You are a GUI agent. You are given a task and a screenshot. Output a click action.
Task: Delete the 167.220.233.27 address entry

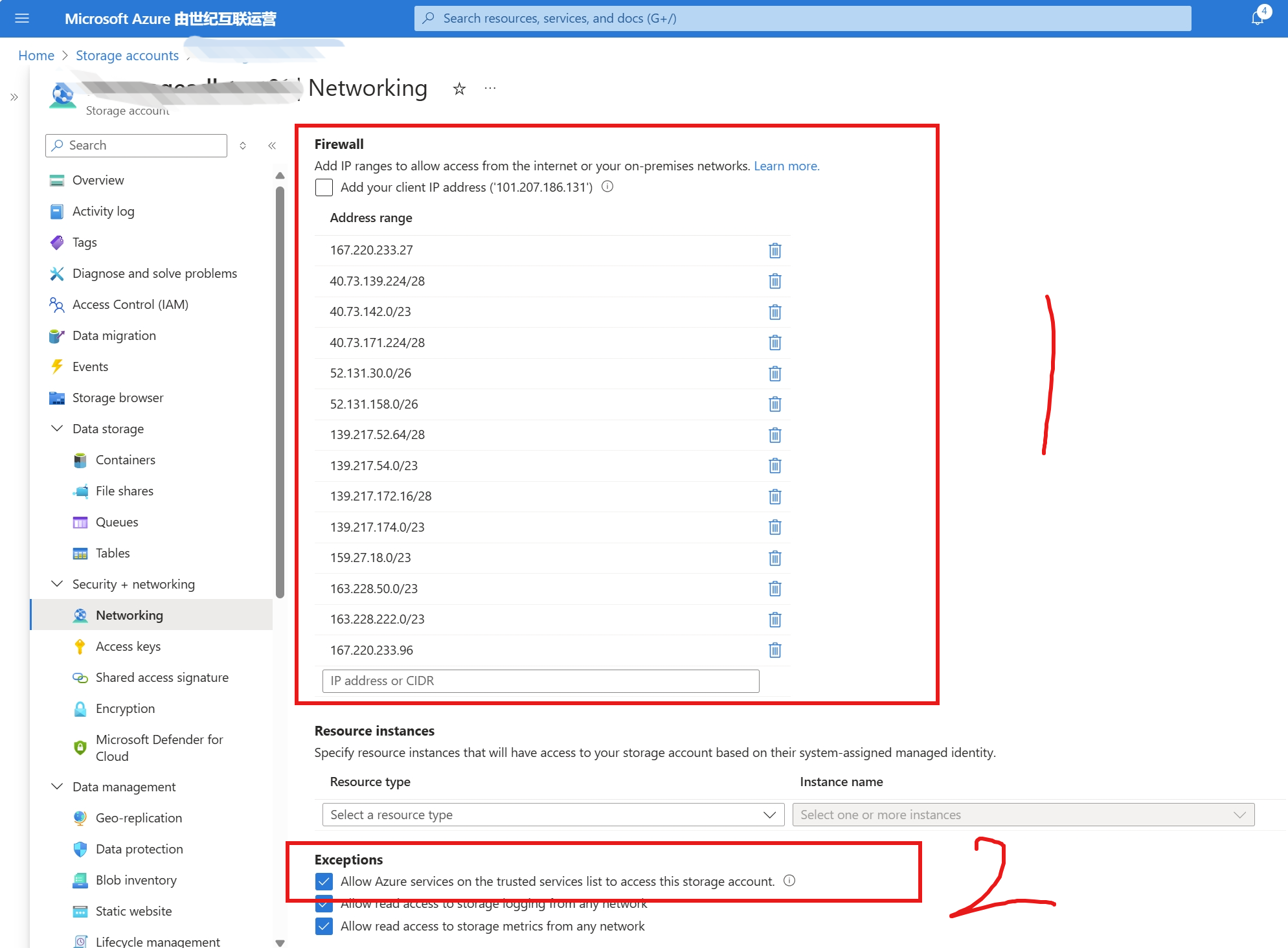coord(774,251)
